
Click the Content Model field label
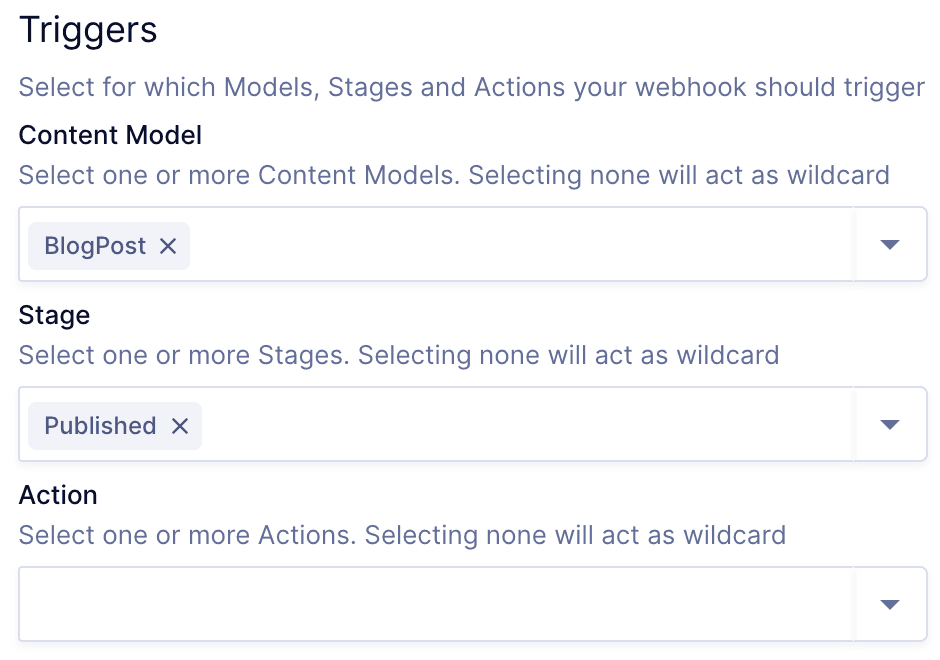click(110, 135)
